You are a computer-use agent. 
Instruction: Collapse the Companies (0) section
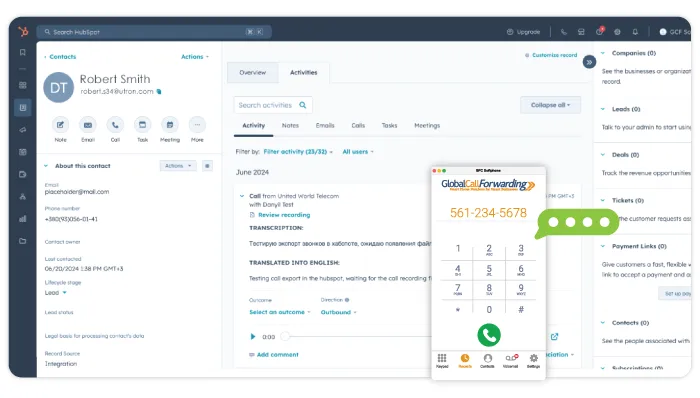[x=603, y=53]
